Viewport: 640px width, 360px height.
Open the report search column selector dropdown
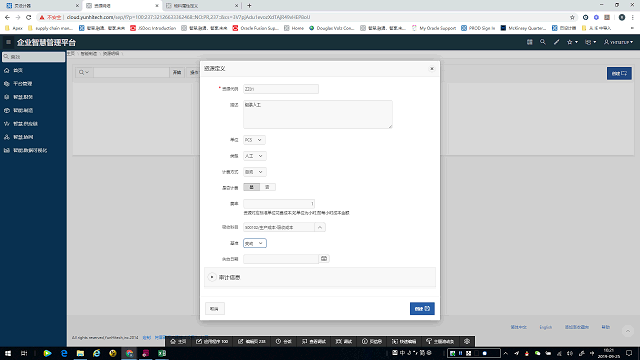84,72
